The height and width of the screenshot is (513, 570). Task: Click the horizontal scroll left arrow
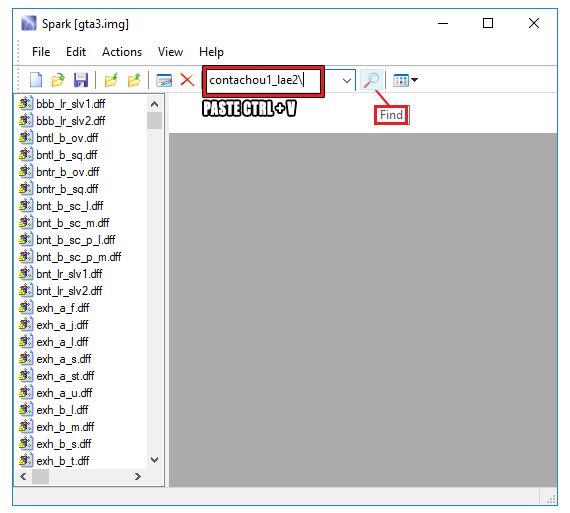tap(23, 476)
